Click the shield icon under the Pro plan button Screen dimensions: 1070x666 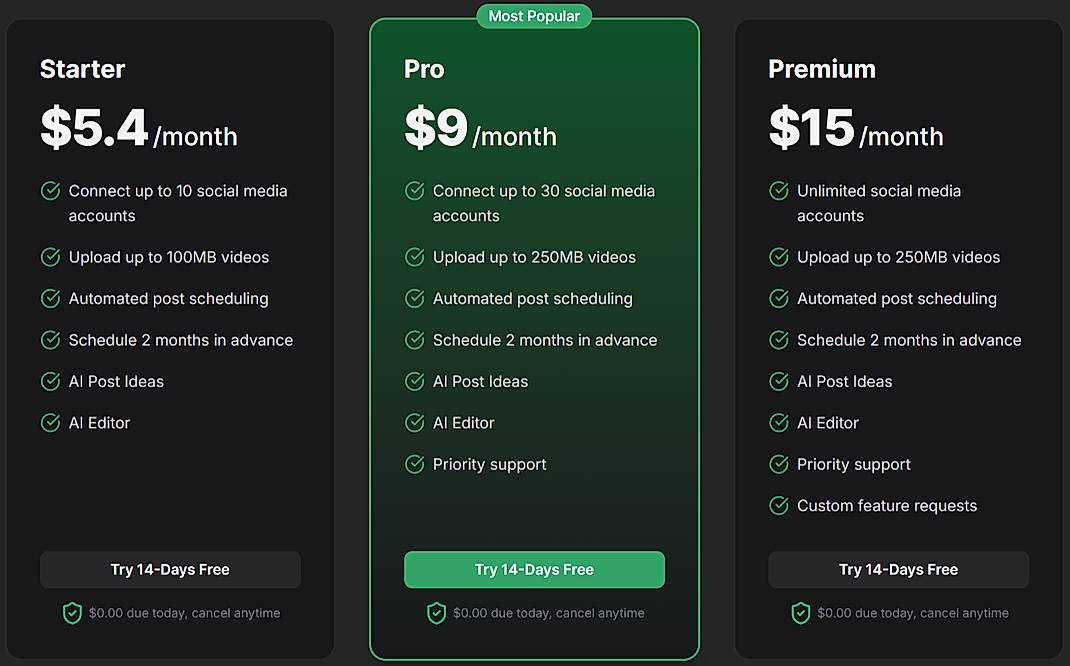tap(436, 612)
